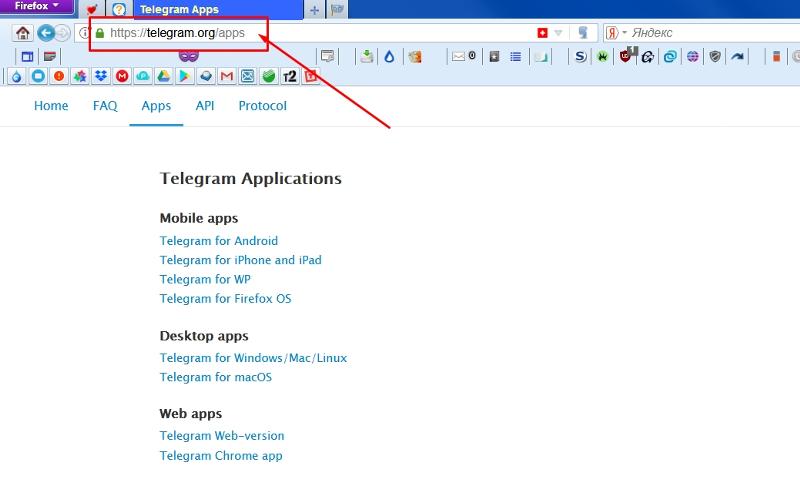The height and width of the screenshot is (482, 800).
Task: Click the Яндекс search field
Action: (714, 33)
